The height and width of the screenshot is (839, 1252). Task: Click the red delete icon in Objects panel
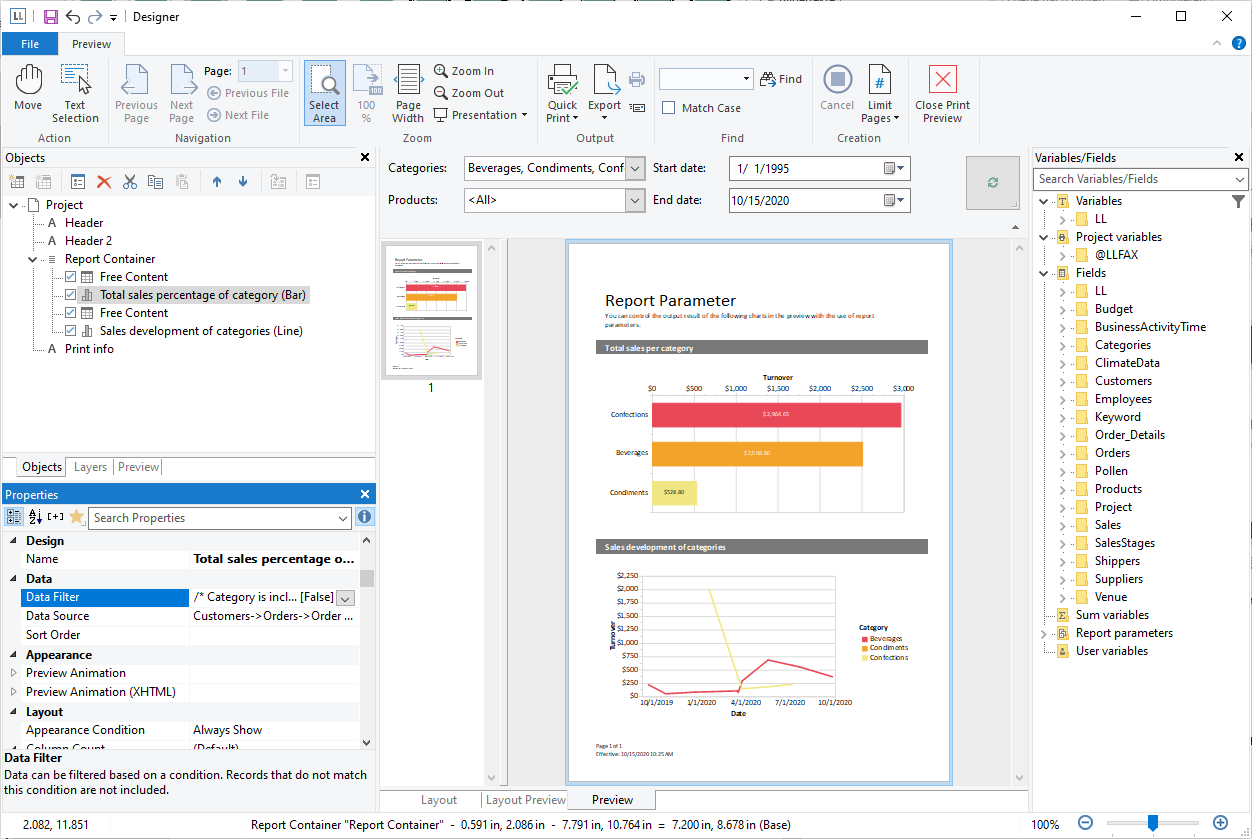click(104, 181)
